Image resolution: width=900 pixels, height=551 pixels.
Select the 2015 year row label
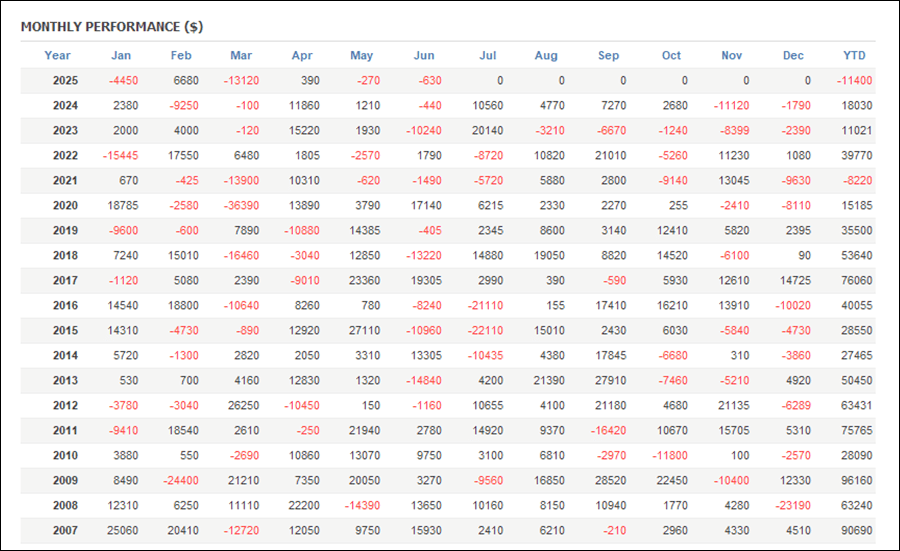coord(65,330)
